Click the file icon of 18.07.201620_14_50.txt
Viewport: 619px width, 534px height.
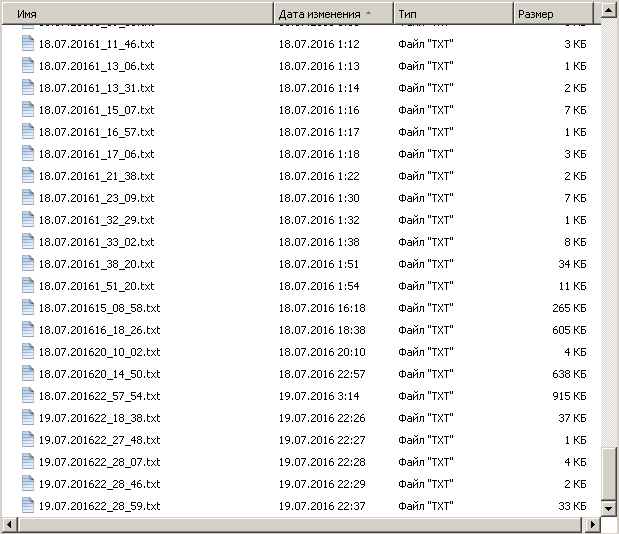(28, 373)
